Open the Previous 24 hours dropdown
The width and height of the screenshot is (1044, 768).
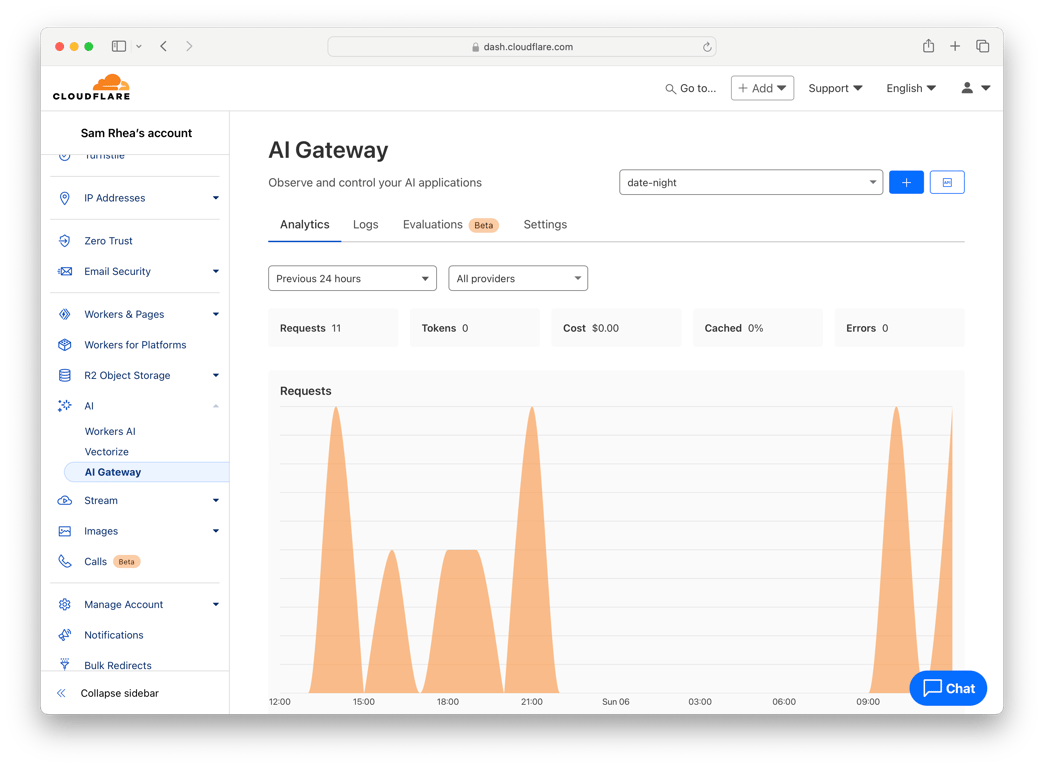[x=352, y=278]
